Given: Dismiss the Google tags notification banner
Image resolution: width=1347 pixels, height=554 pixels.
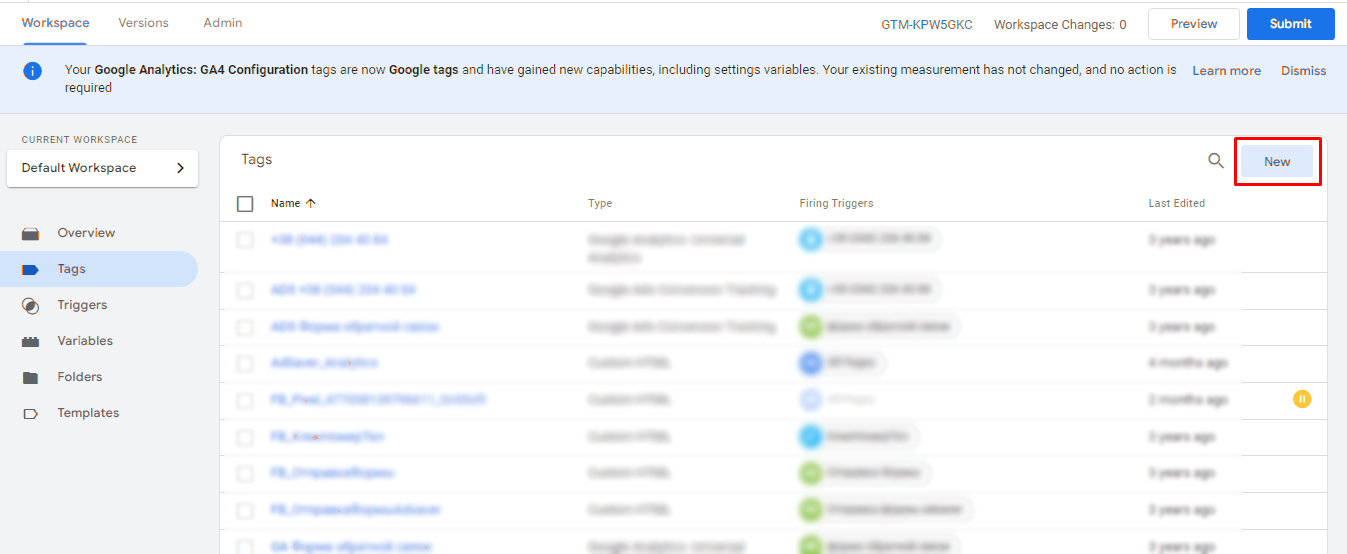Looking at the screenshot, I should click(1304, 71).
